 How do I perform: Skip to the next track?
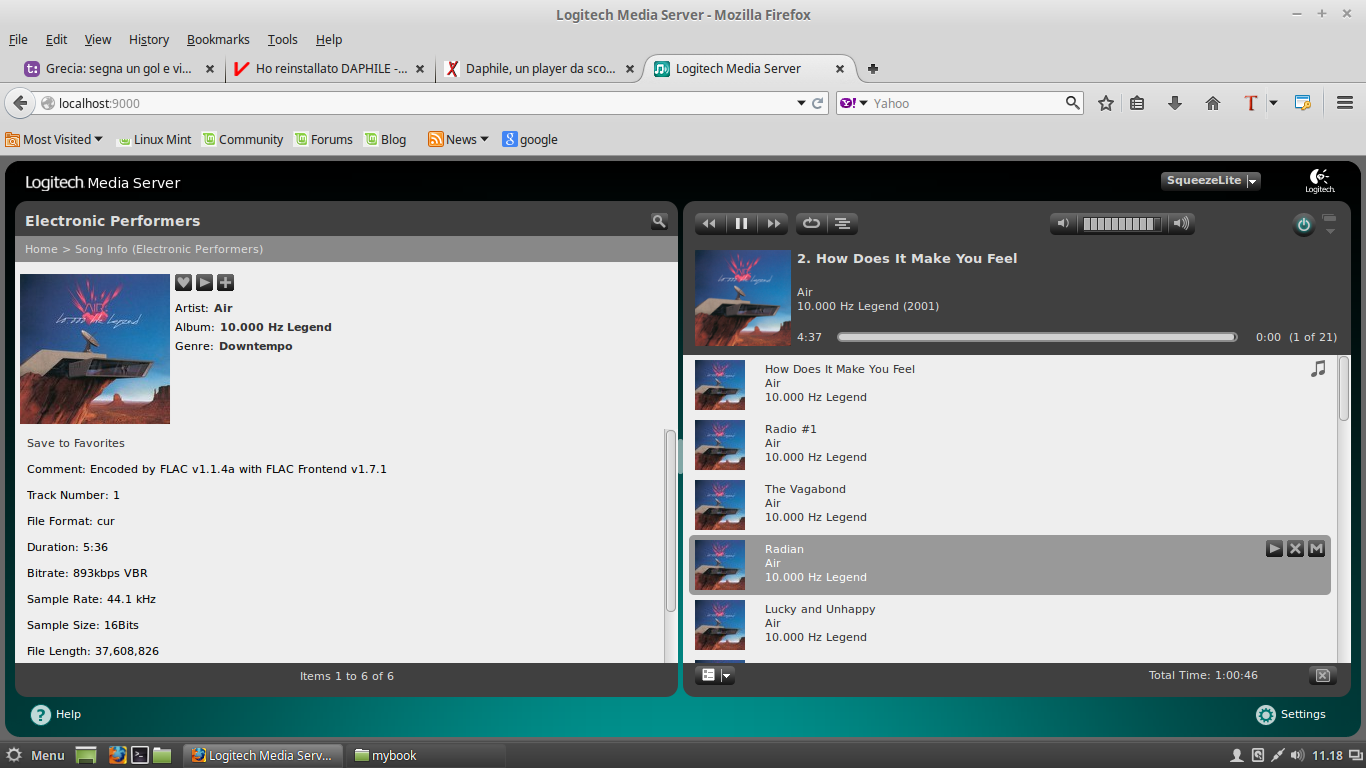pyautogui.click(x=773, y=224)
